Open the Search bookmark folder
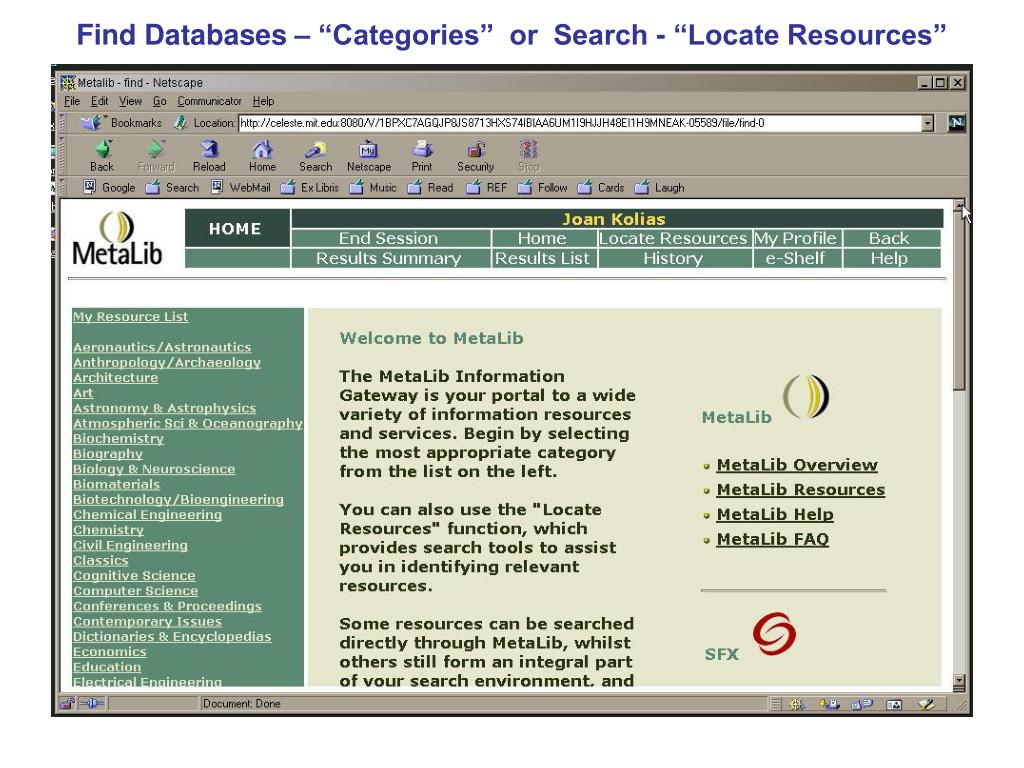 172,187
